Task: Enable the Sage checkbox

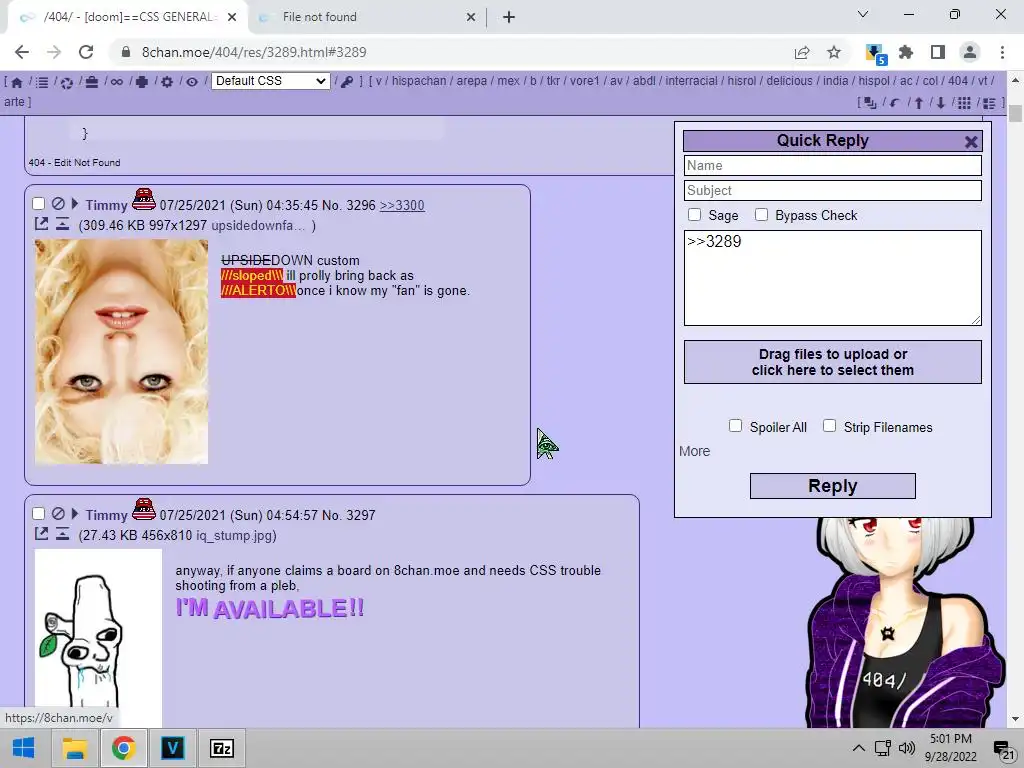Action: [x=694, y=215]
